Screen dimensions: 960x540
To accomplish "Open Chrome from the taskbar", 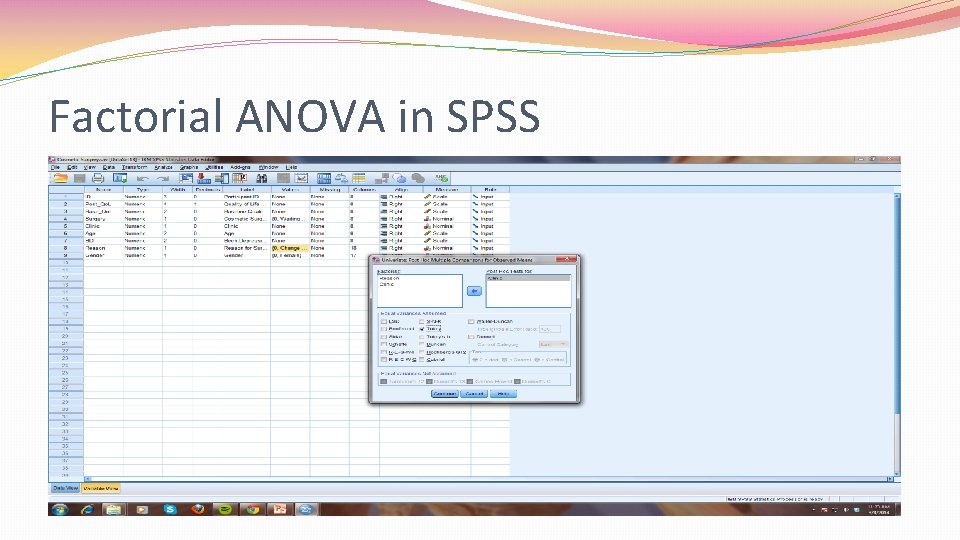I will pyautogui.click(x=252, y=509).
